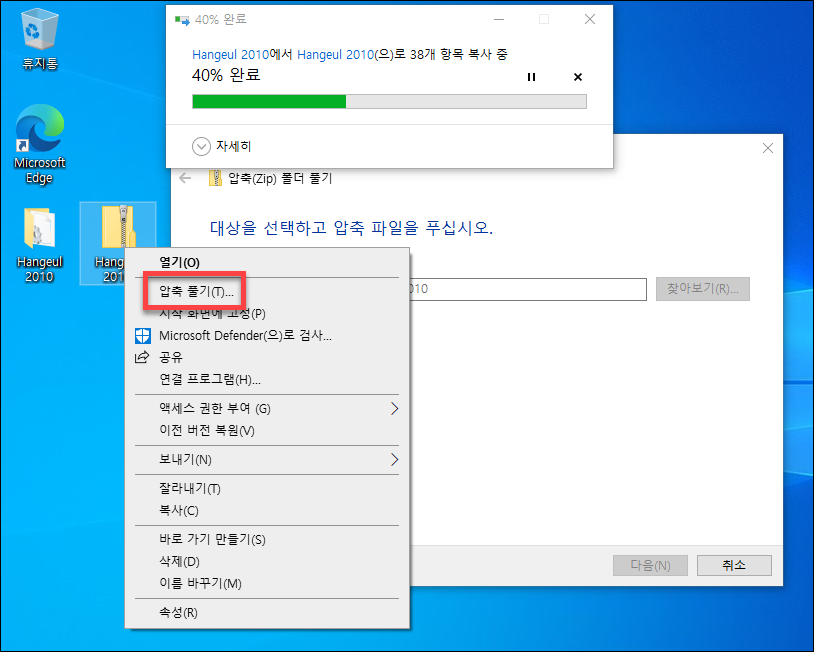Choose 잘라내기(T) from the context menu
This screenshot has height=652, width=814.
pyautogui.click(x=267, y=488)
